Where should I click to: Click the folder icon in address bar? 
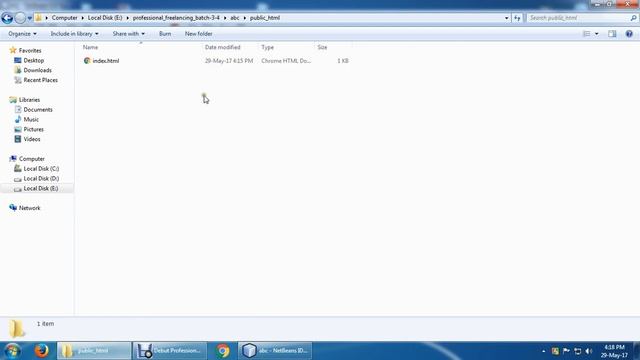pyautogui.click(x=38, y=18)
